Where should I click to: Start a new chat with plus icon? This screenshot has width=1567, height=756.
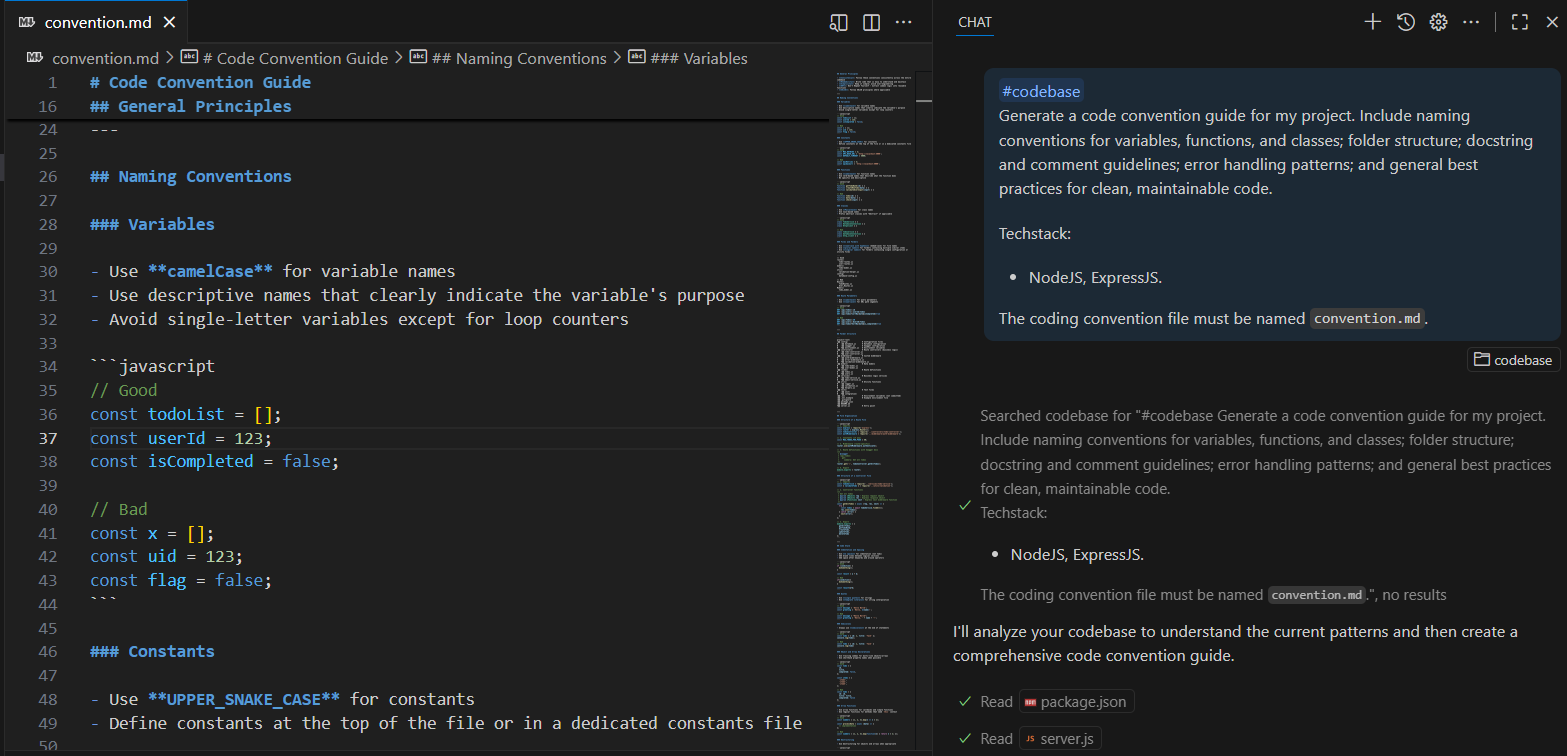[x=1373, y=22]
